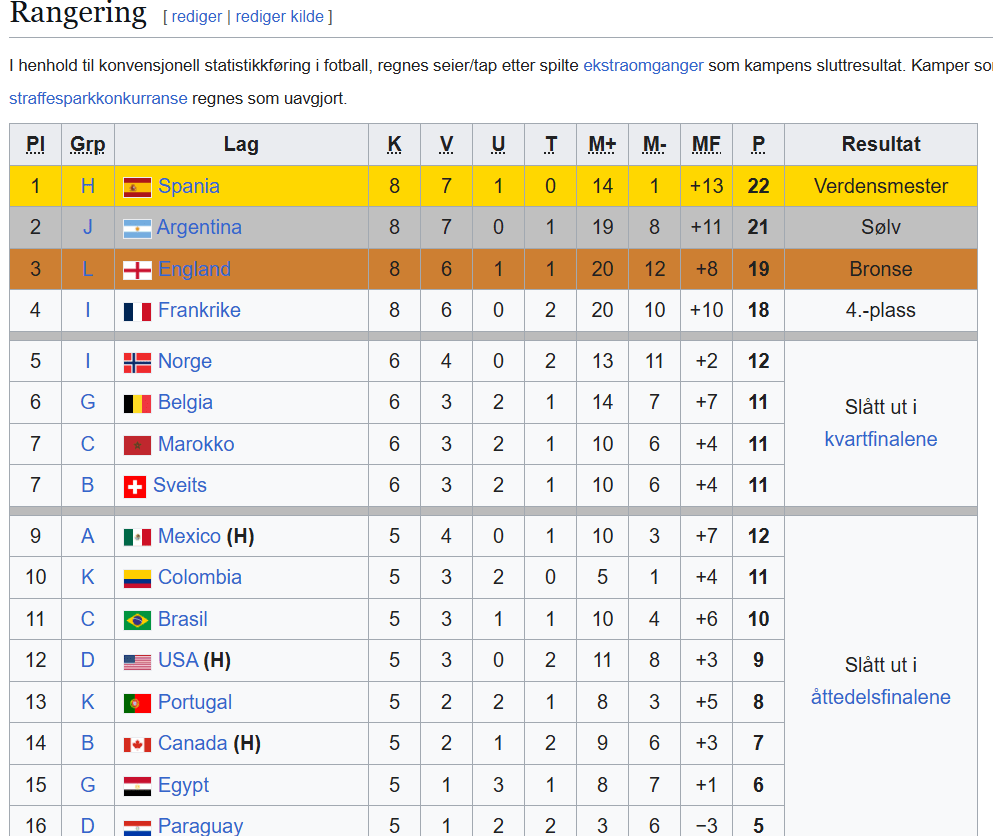
Task: Open the Colombia team link
Action: 199,577
